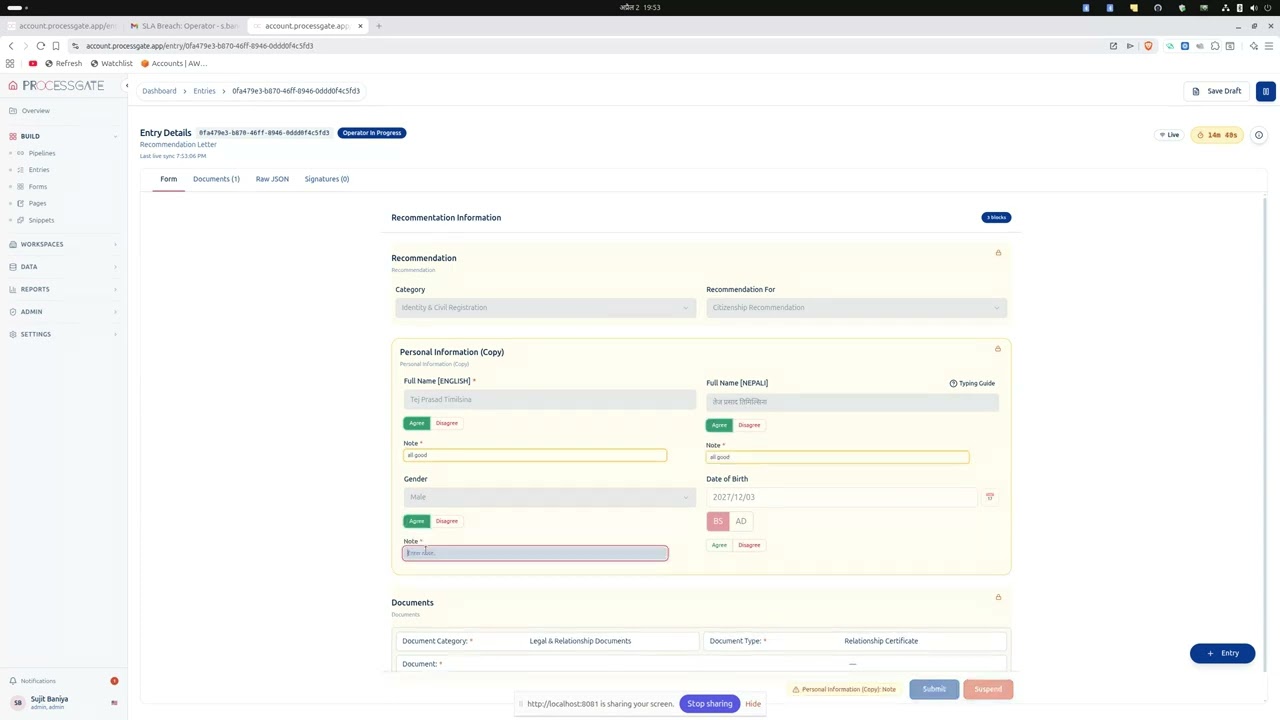Open Pages in the sidebar

pos(37,203)
